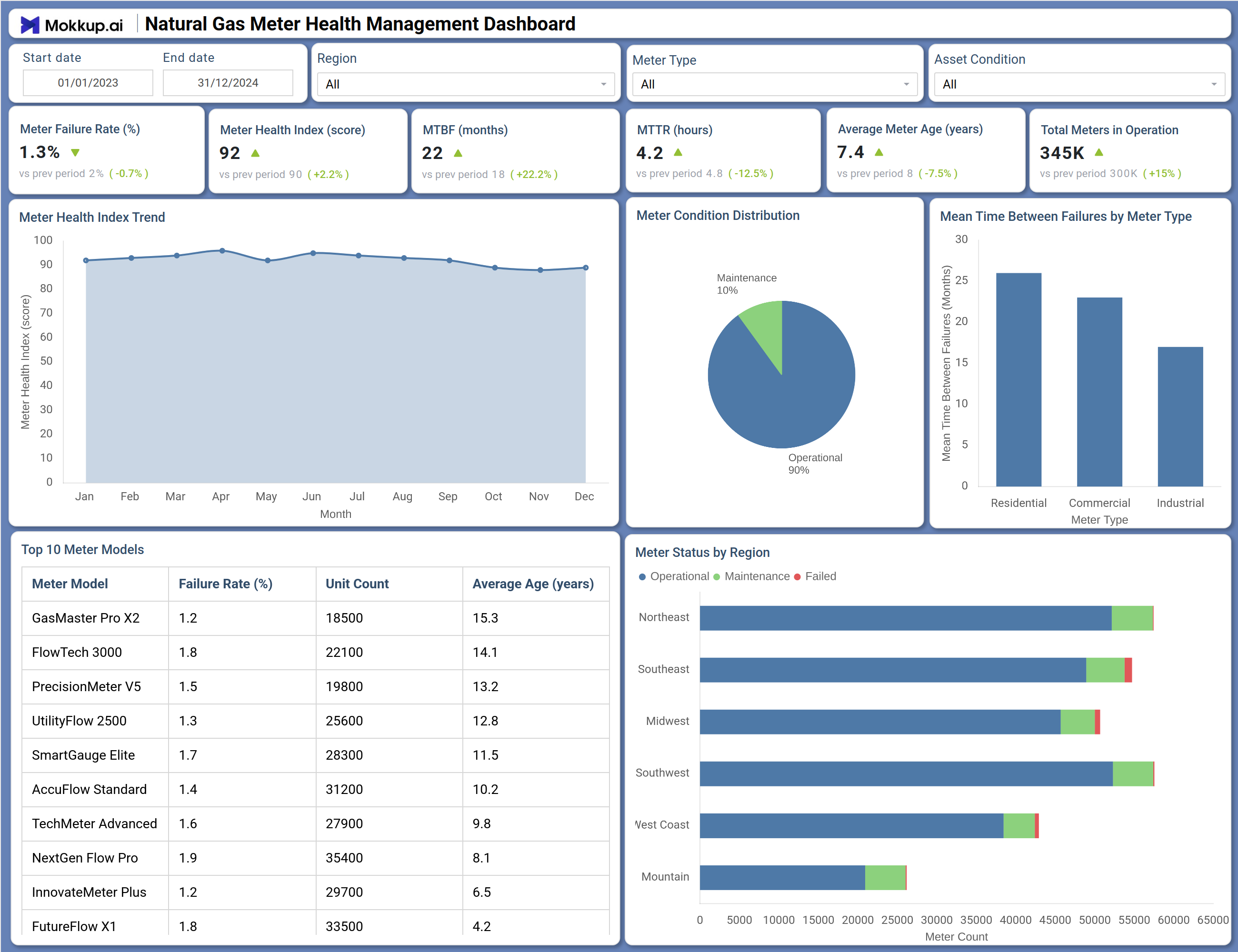Click the Start date field 01/01/2023

coord(88,83)
